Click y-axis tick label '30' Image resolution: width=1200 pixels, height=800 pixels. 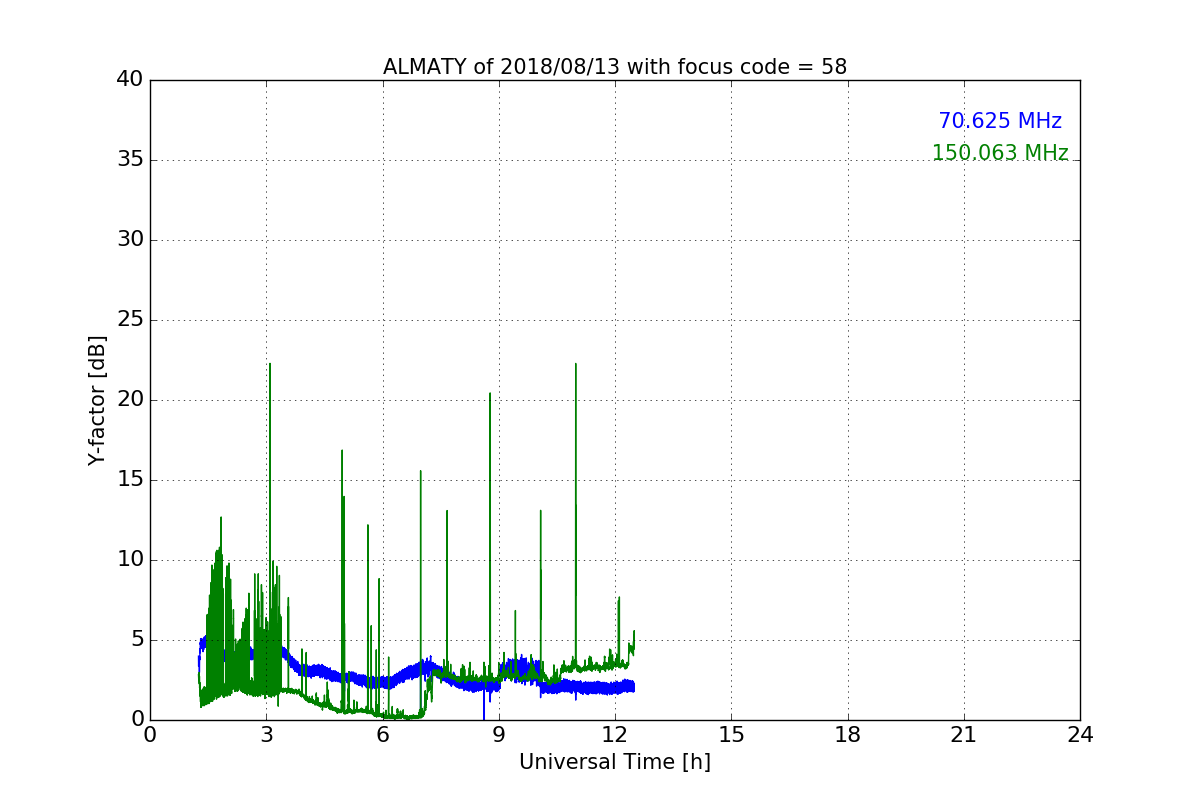(x=130, y=239)
